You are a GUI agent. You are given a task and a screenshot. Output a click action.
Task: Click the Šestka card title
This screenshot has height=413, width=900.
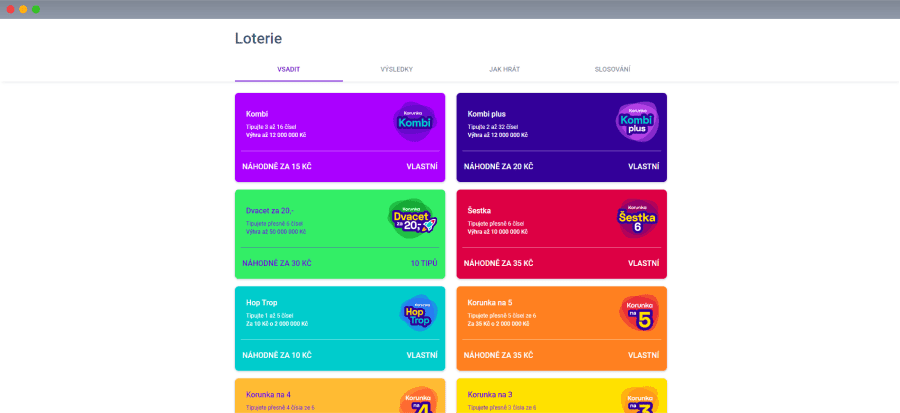[x=479, y=211]
